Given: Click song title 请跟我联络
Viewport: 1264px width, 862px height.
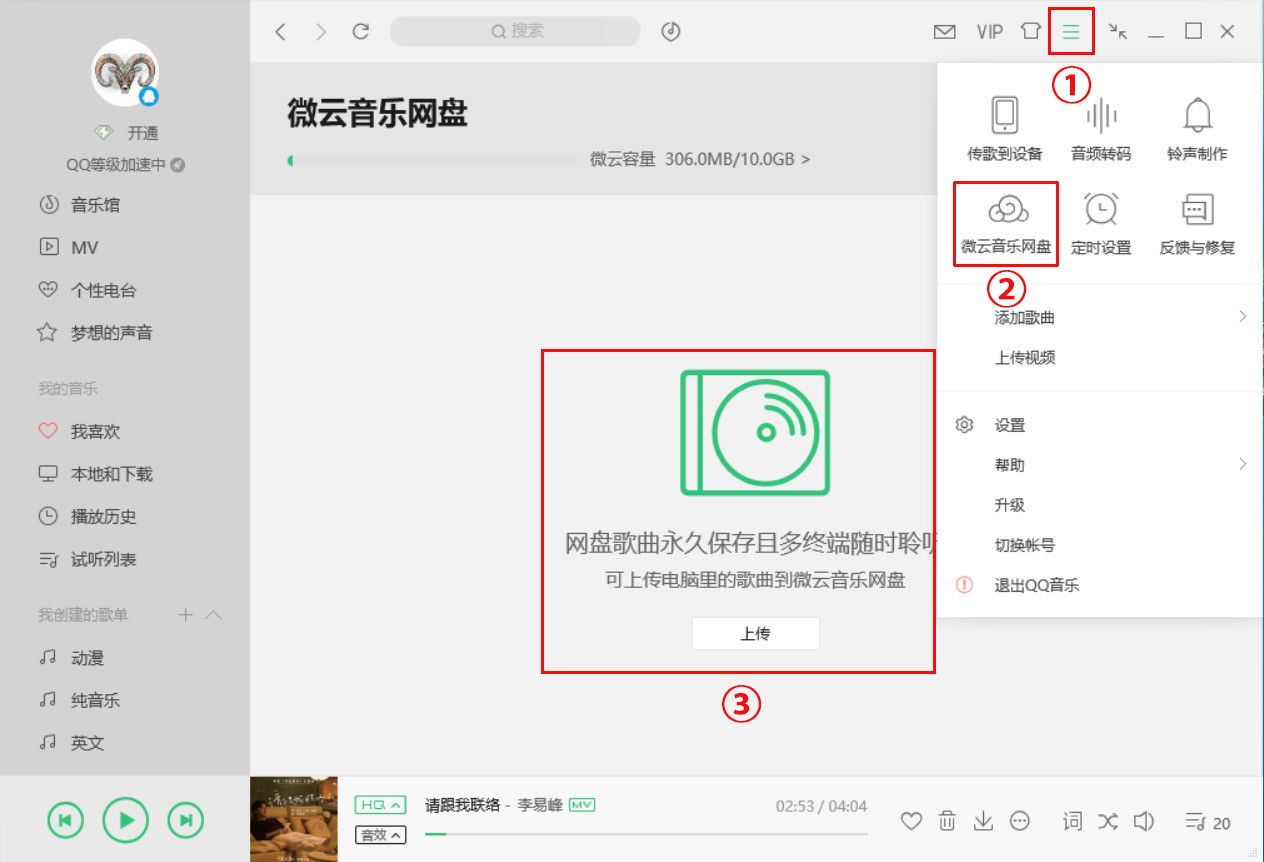Looking at the screenshot, I should (462, 805).
